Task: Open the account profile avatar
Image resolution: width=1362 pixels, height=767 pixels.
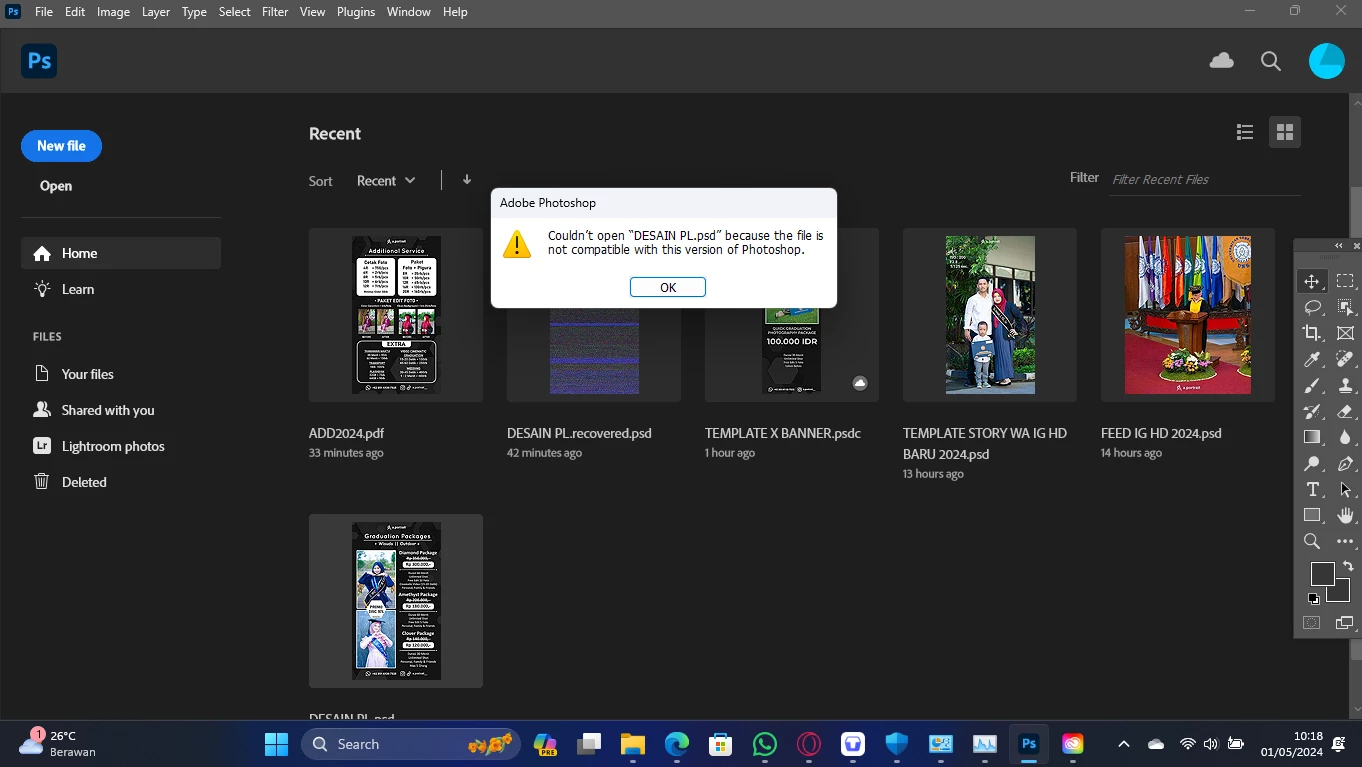Action: pyautogui.click(x=1327, y=61)
